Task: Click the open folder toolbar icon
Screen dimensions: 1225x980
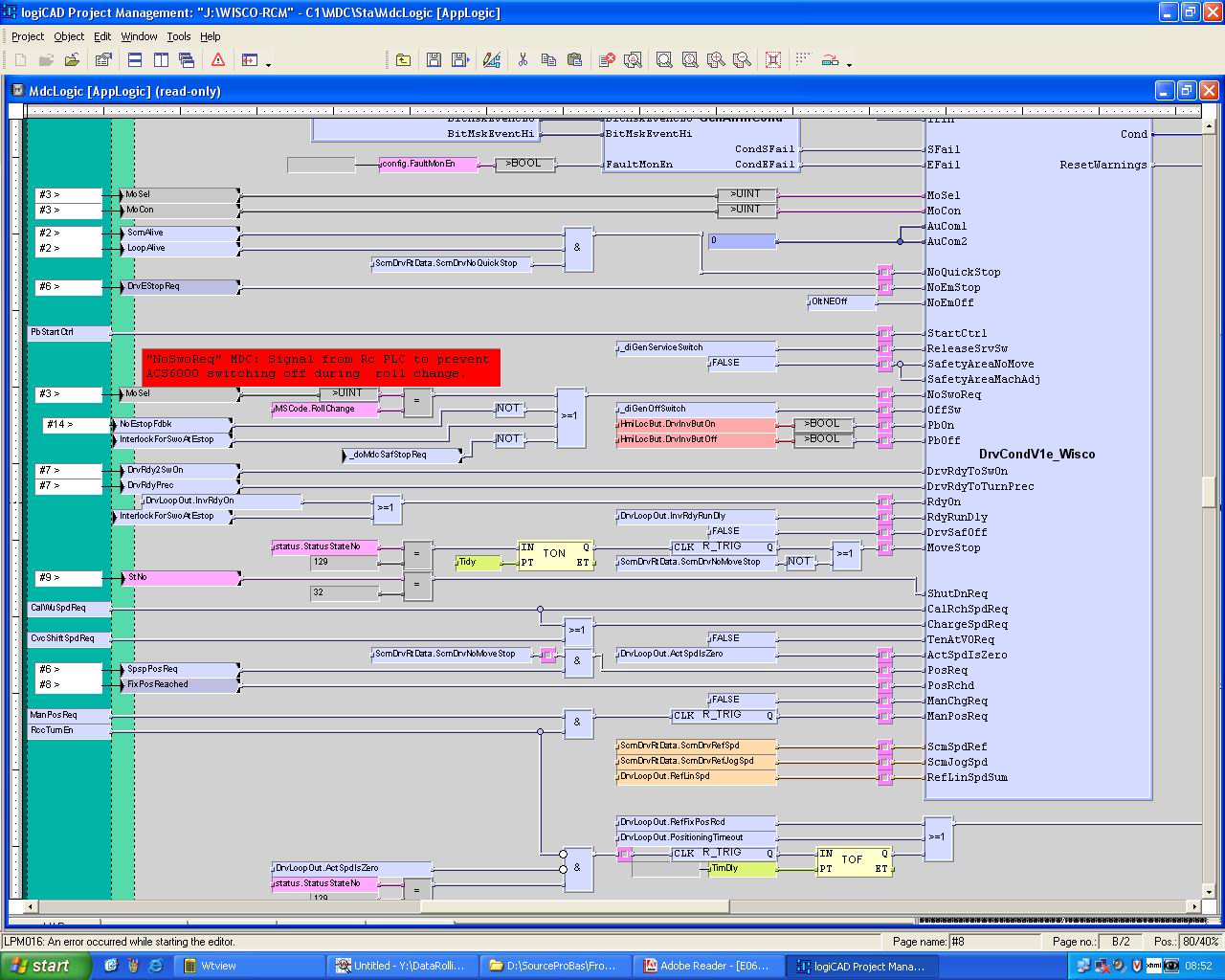Action: pos(72,60)
